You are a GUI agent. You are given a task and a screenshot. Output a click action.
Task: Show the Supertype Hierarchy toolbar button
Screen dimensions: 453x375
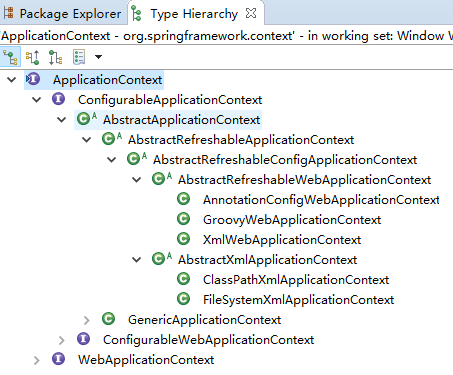[32, 57]
